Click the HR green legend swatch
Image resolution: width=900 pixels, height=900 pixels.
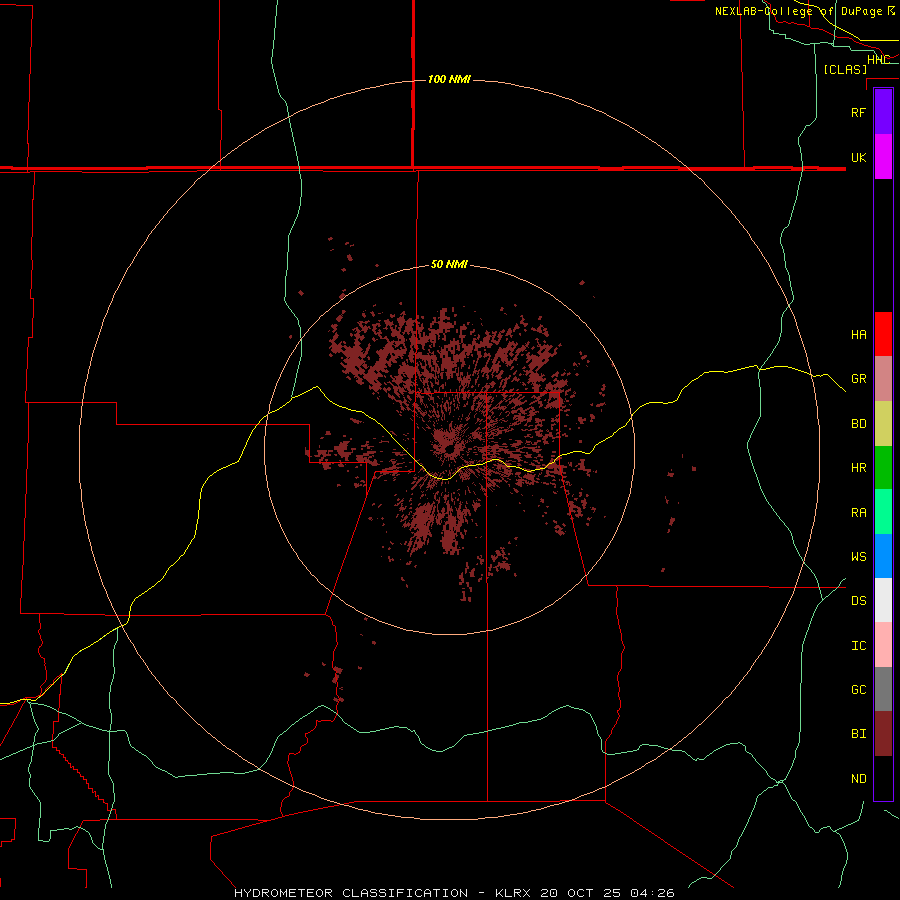pos(883,468)
